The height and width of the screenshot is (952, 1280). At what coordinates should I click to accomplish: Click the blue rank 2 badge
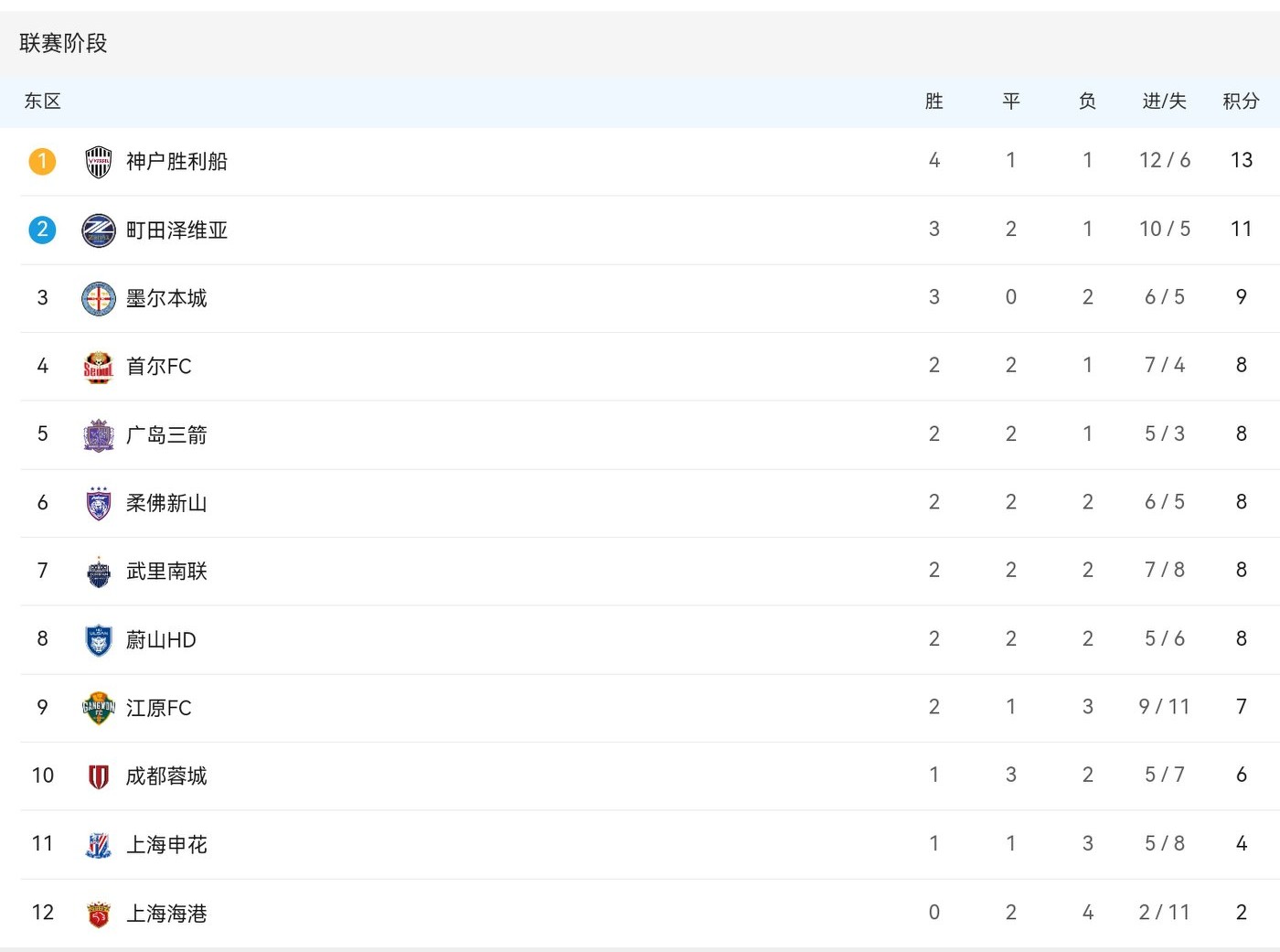(42, 230)
